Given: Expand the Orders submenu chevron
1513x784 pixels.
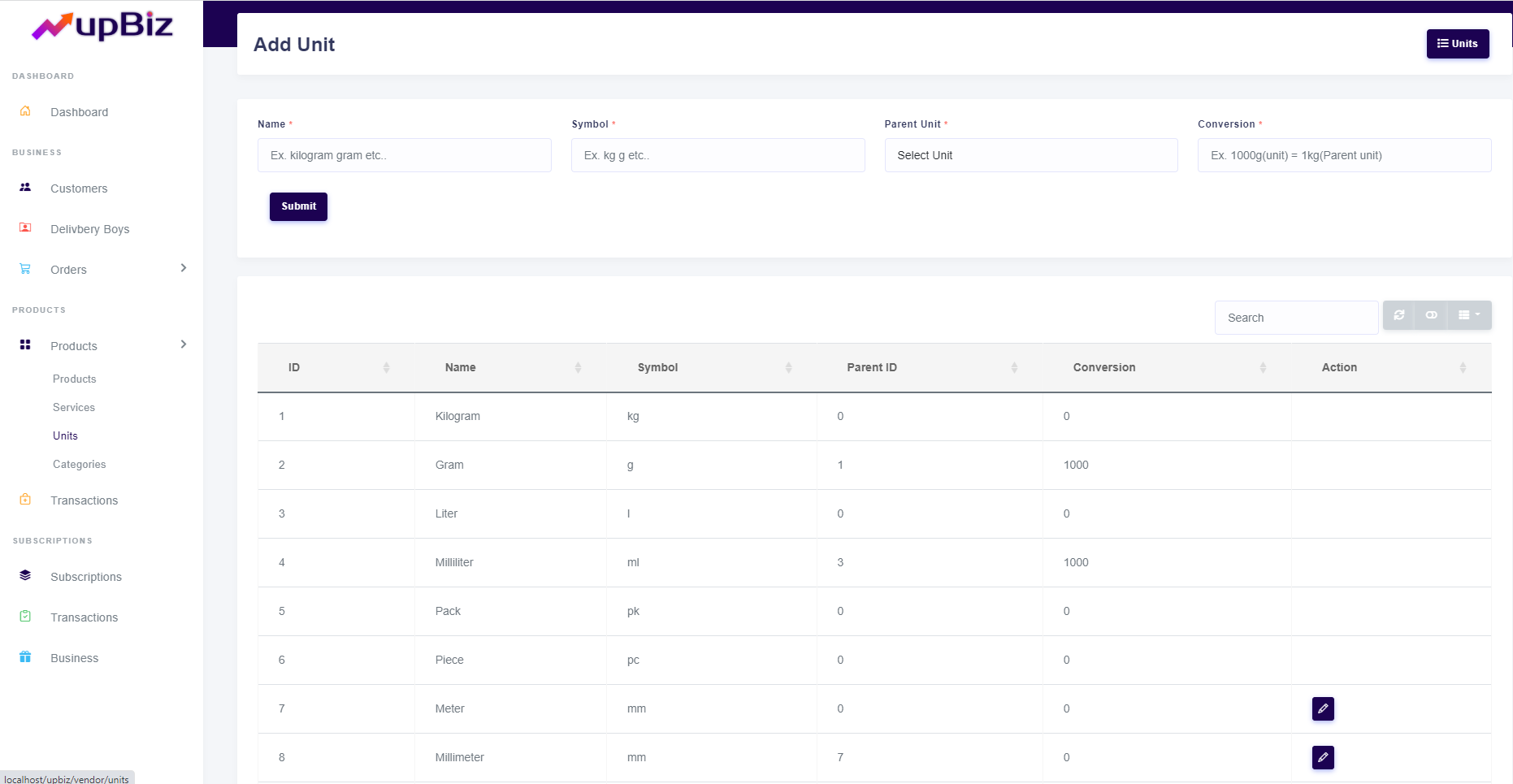Looking at the screenshot, I should [184, 268].
